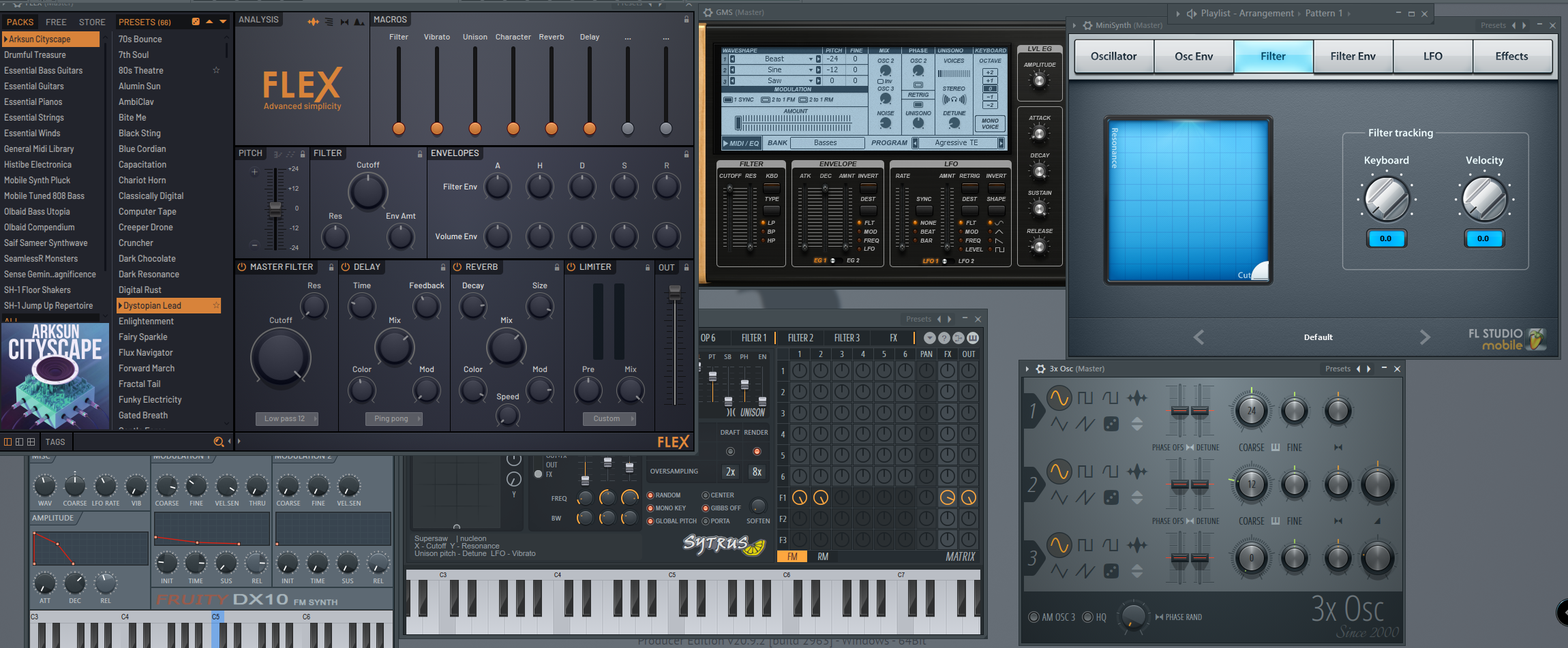Viewport: 1568px width, 648px height.
Task: Pick the random noise dice shape for oscillator 2
Action: coord(1111,497)
